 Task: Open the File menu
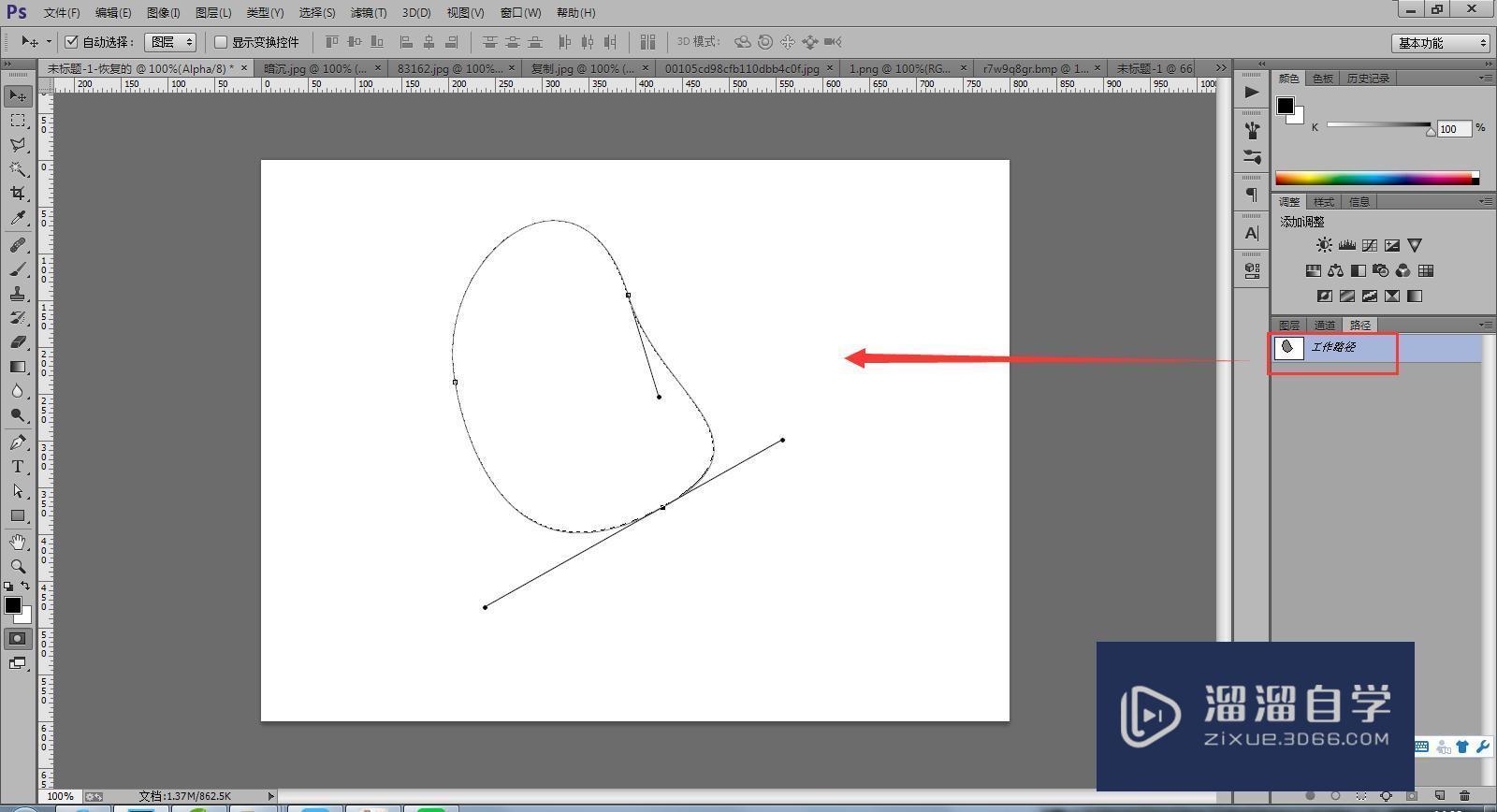coord(62,12)
